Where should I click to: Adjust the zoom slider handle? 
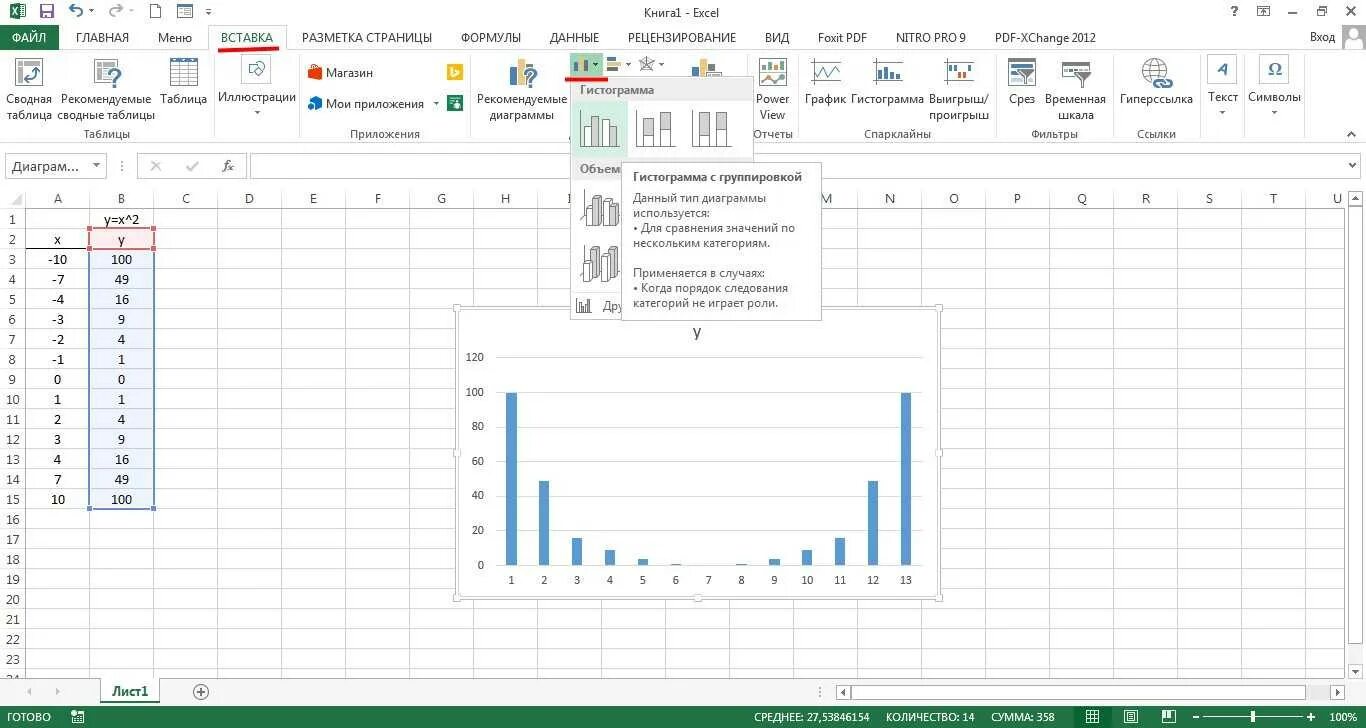point(1253,717)
